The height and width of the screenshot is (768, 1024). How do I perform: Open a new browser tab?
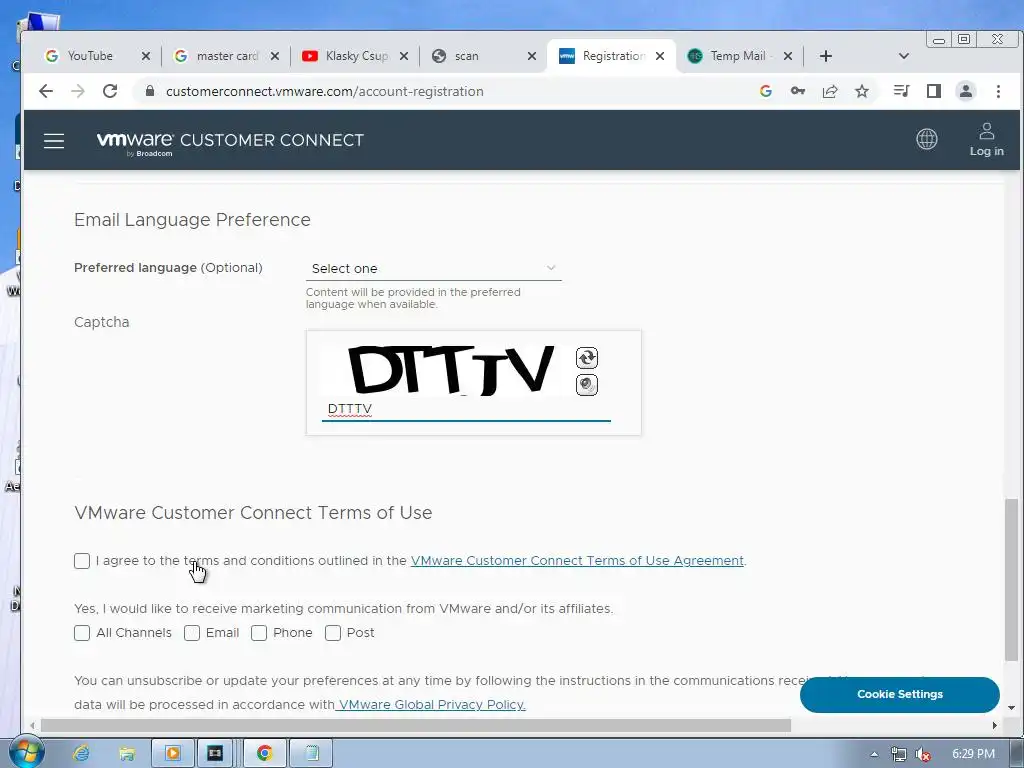825,56
